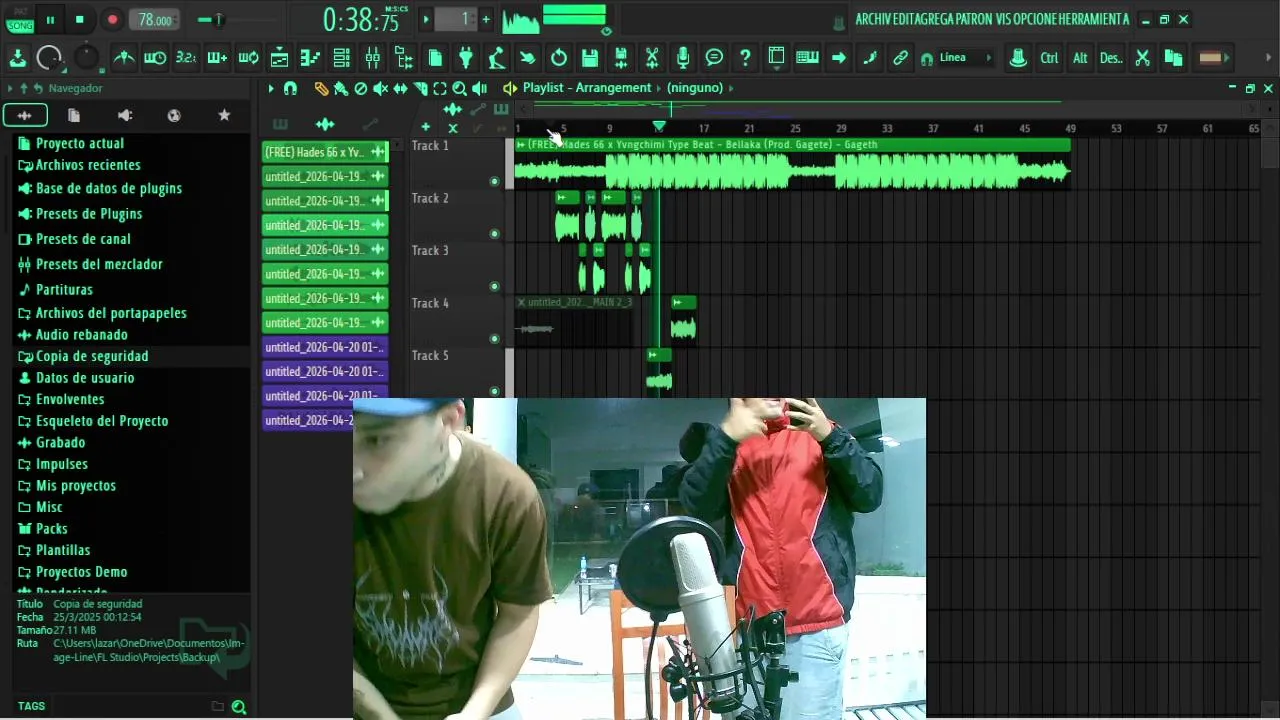Toggle loop recording icon
Viewport: 1280px width, 720px height.
click(x=248, y=58)
